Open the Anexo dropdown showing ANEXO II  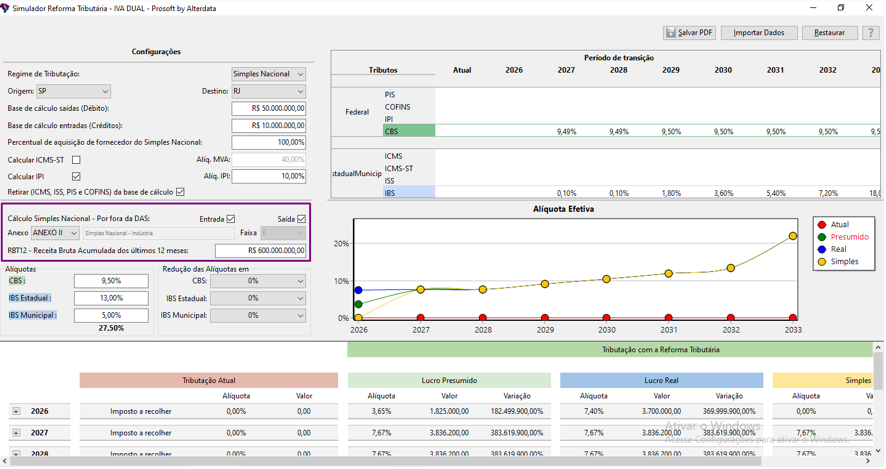[x=55, y=233]
